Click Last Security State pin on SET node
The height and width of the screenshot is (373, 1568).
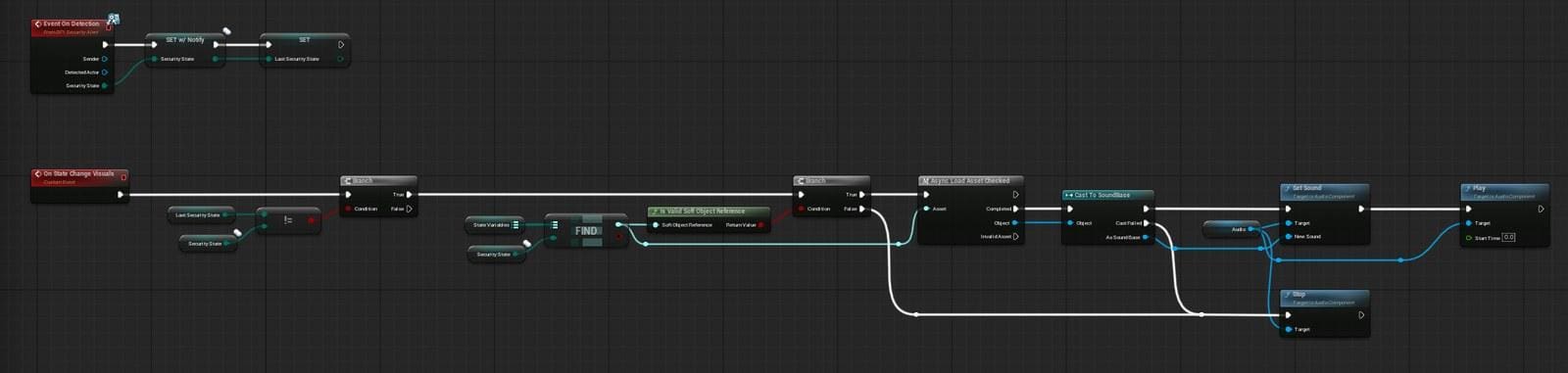coord(268,59)
